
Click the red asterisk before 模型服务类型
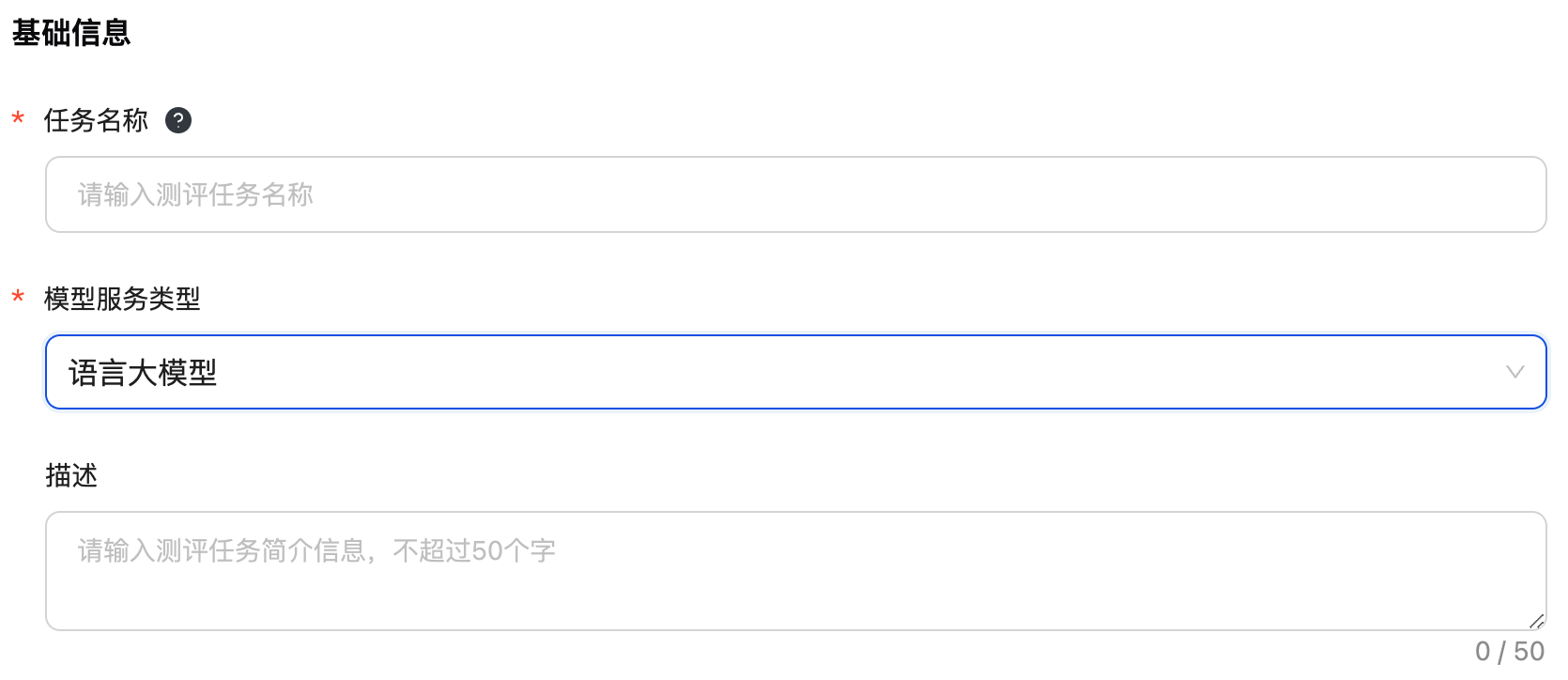click(x=18, y=299)
